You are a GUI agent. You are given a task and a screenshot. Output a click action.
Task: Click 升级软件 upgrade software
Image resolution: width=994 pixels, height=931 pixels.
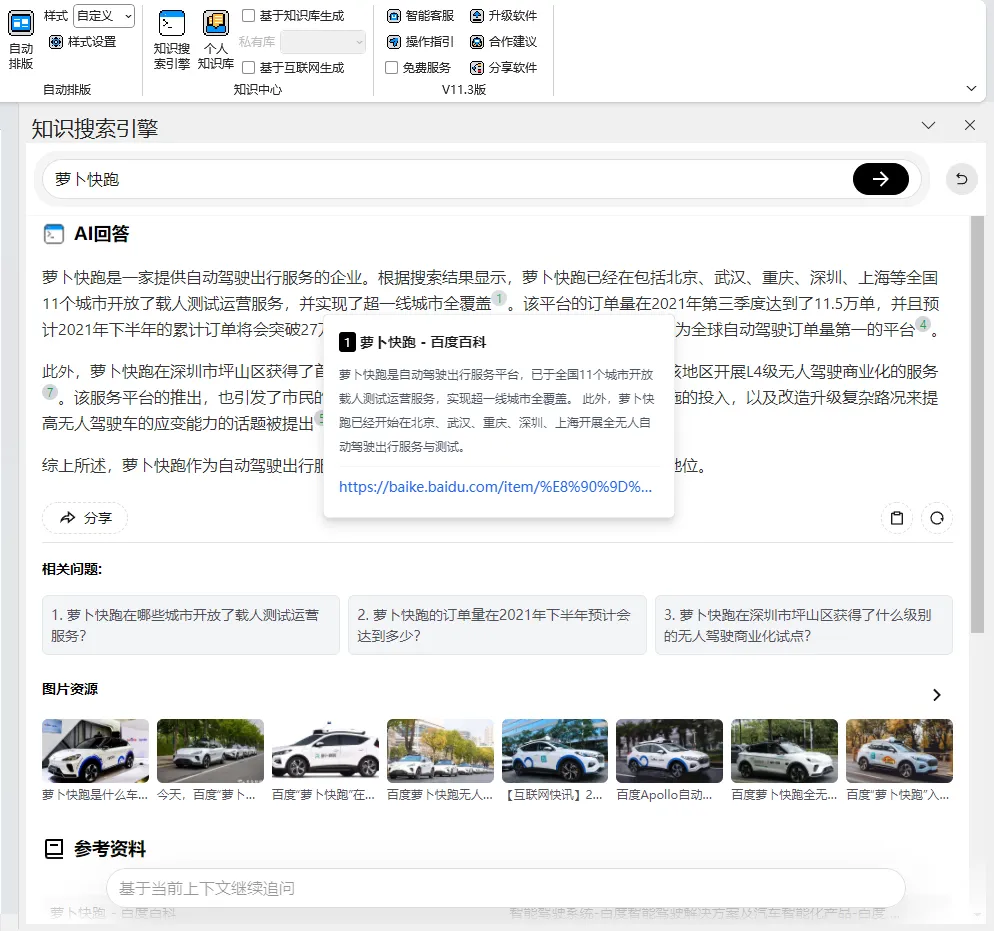tap(504, 16)
